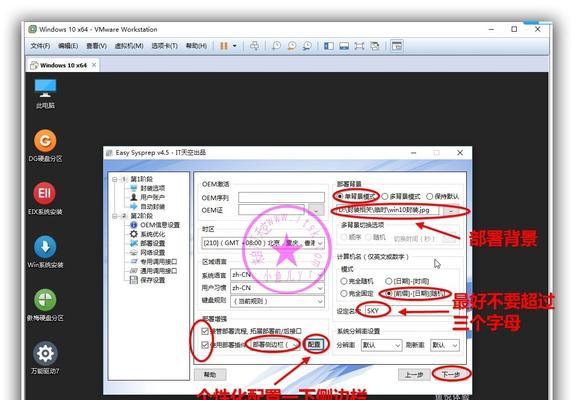Toggle 使用部署插件 checkbox
The width and height of the screenshot is (574, 400).
205,345
